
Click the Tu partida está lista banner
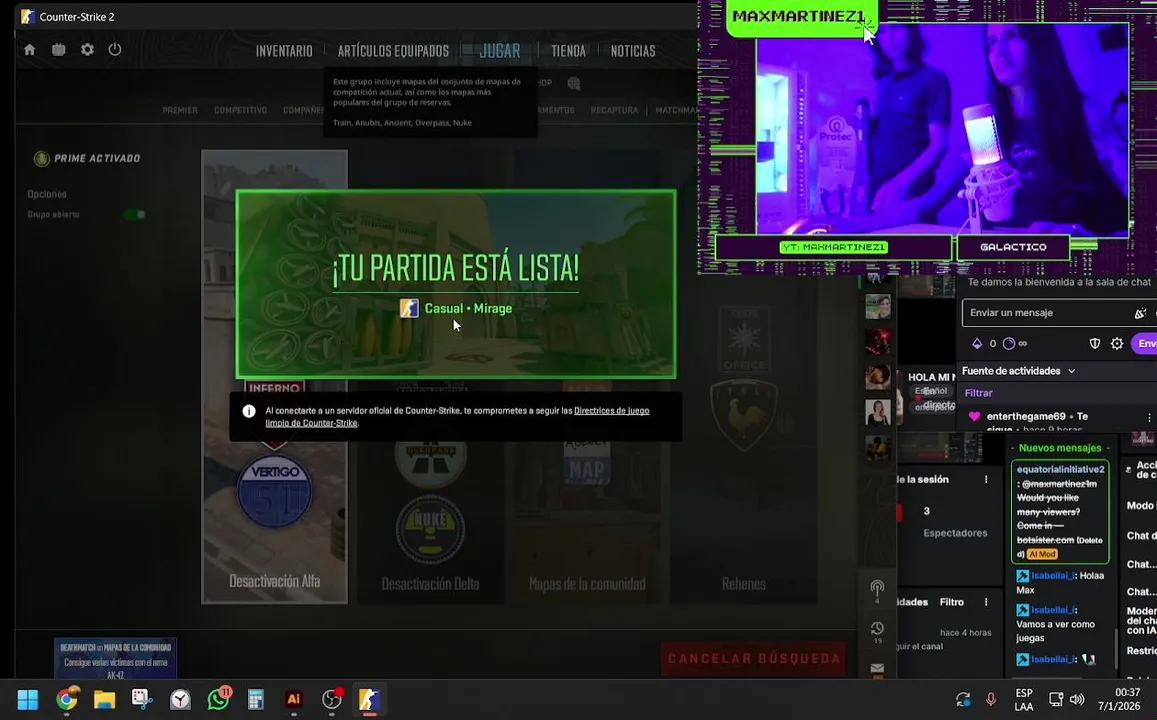point(456,284)
